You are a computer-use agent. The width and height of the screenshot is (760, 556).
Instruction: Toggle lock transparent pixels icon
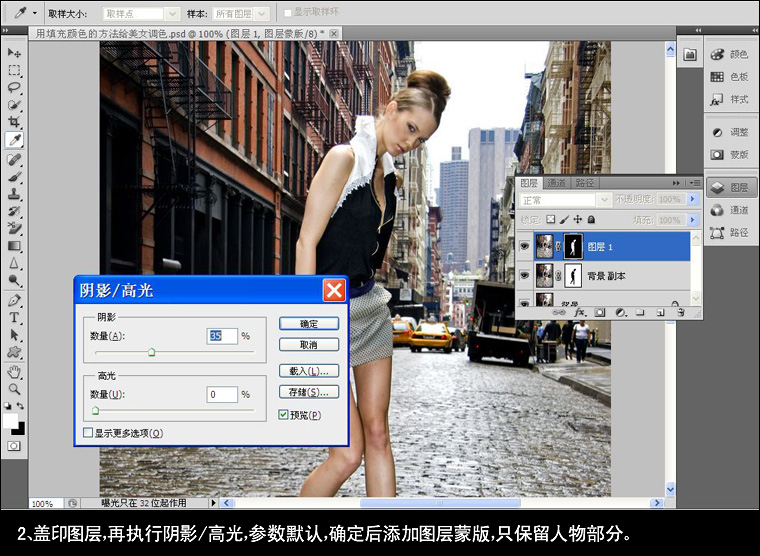(x=550, y=220)
